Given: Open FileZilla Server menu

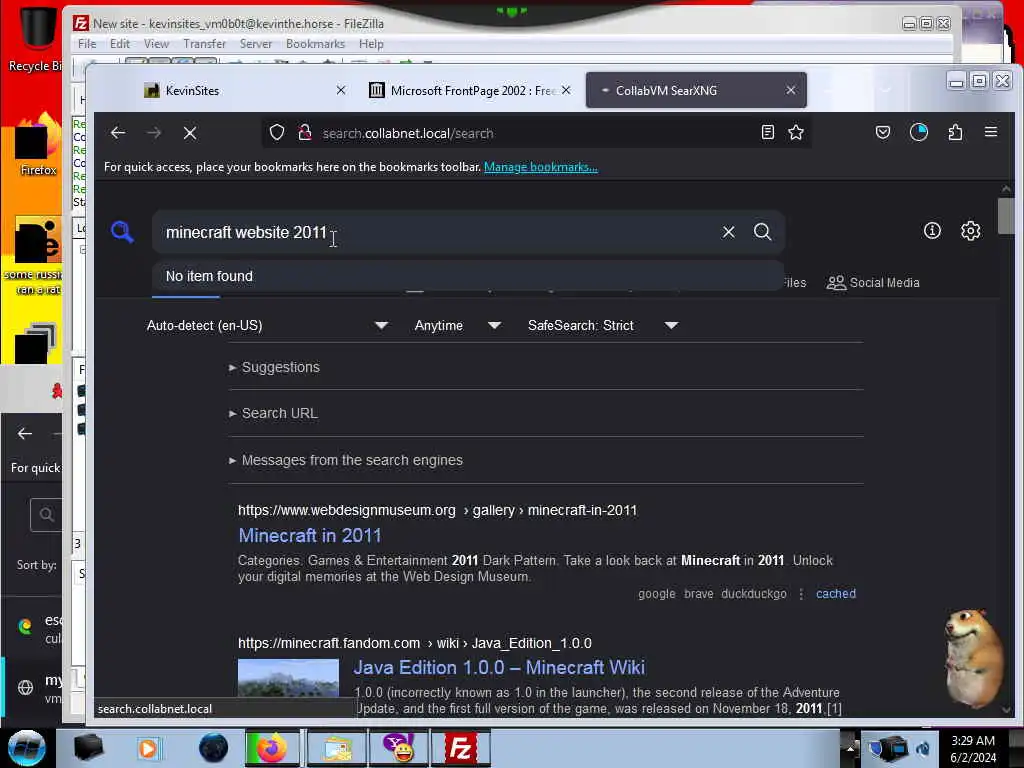Looking at the screenshot, I should tap(255, 44).
